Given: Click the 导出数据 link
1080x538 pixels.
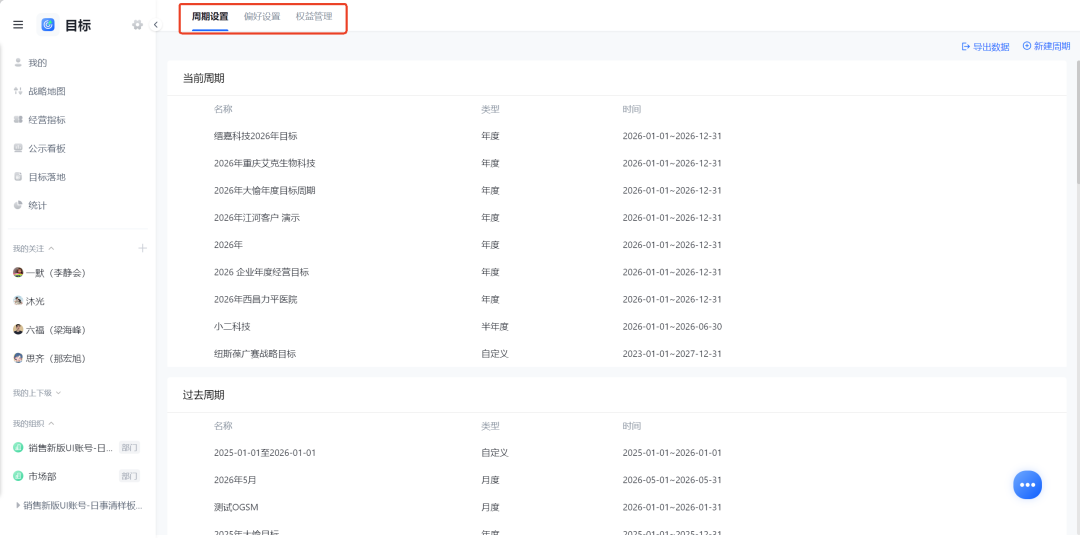Looking at the screenshot, I should (x=986, y=47).
